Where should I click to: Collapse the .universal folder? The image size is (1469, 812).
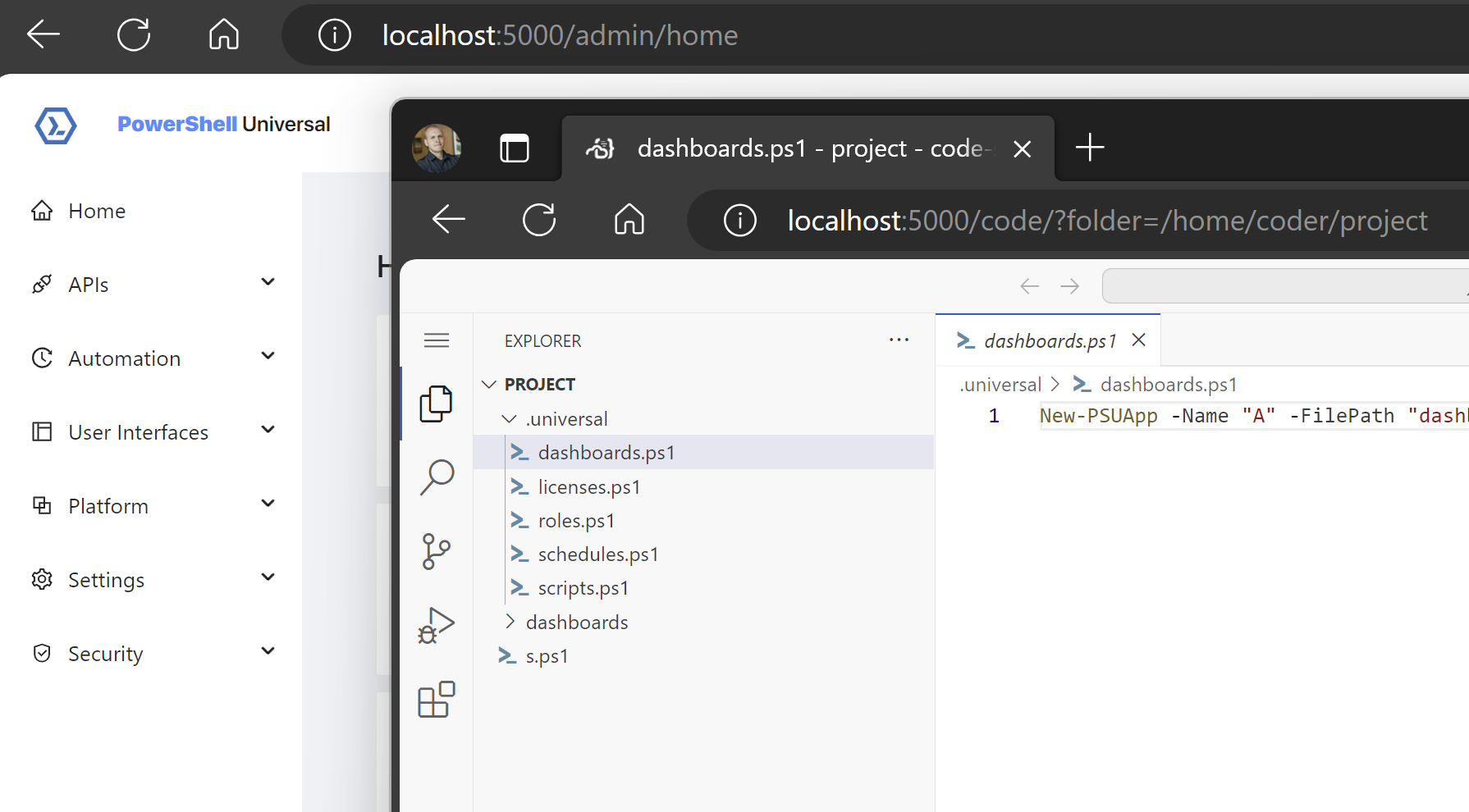pos(510,419)
